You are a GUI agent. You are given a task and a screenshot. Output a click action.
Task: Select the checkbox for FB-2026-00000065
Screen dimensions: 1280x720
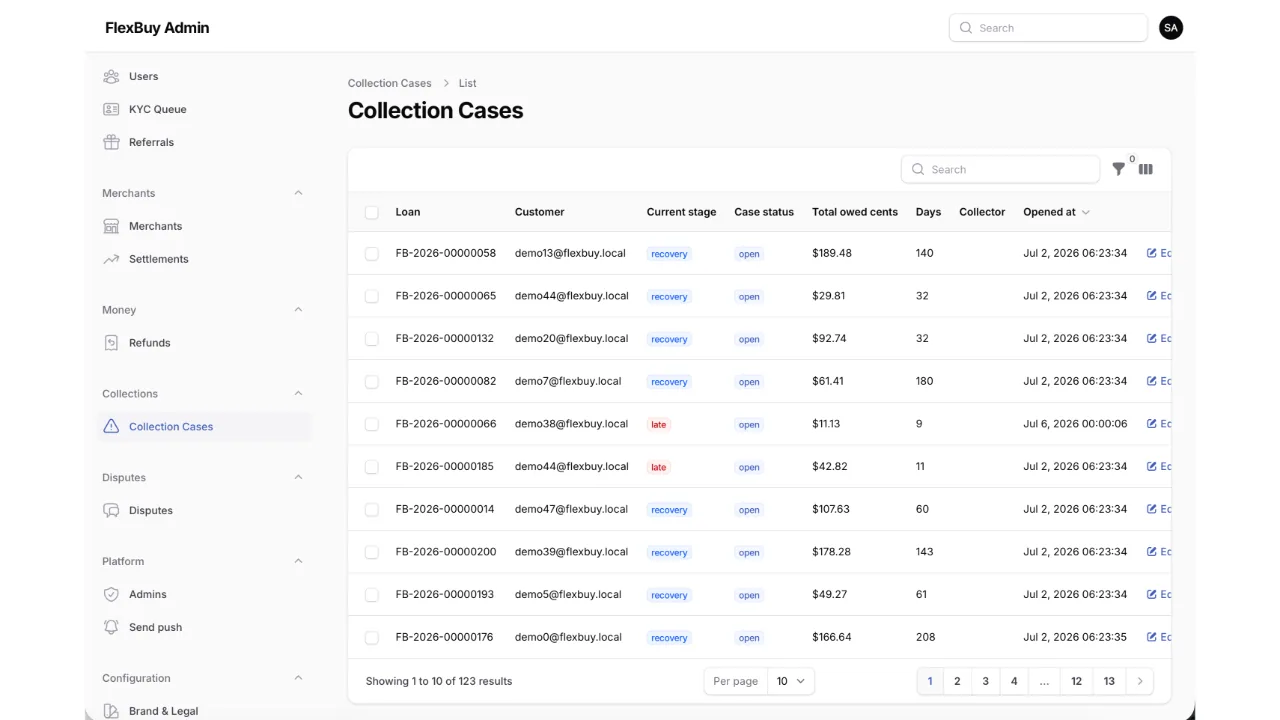click(x=372, y=296)
